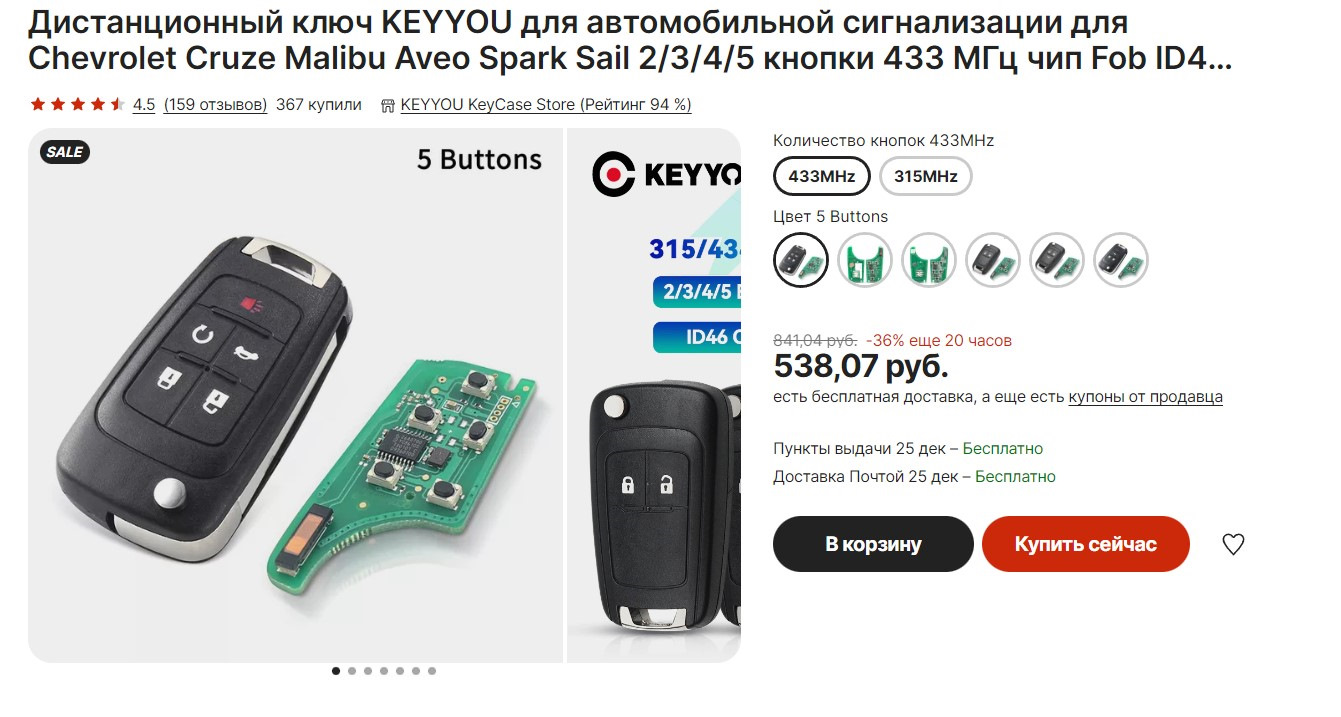Image resolution: width=1341 pixels, height=717 pixels.
Task: Go to second image via carousel dot
Action: (x=352, y=671)
